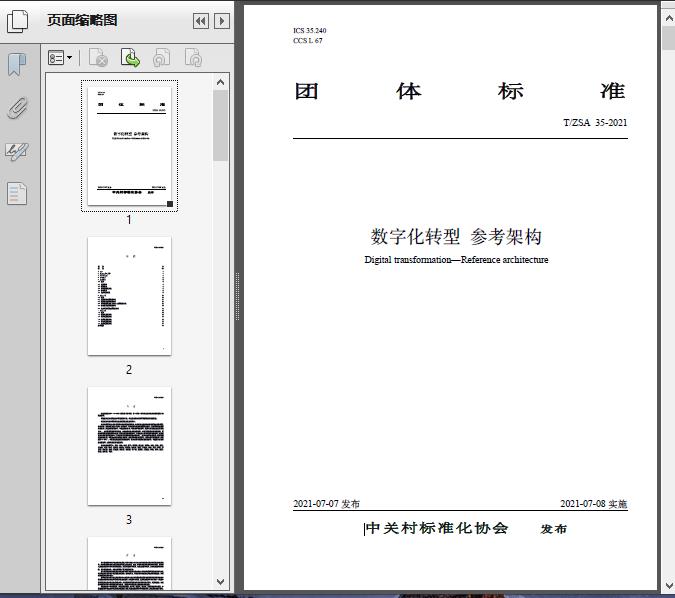Open the page thumbnails panel icon
This screenshot has width=675, height=598.
coord(18,21)
